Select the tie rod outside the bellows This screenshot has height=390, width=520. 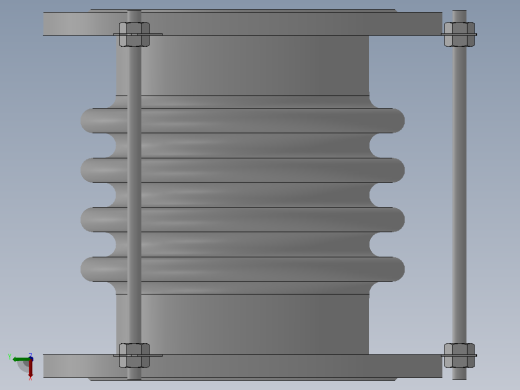tap(459, 194)
